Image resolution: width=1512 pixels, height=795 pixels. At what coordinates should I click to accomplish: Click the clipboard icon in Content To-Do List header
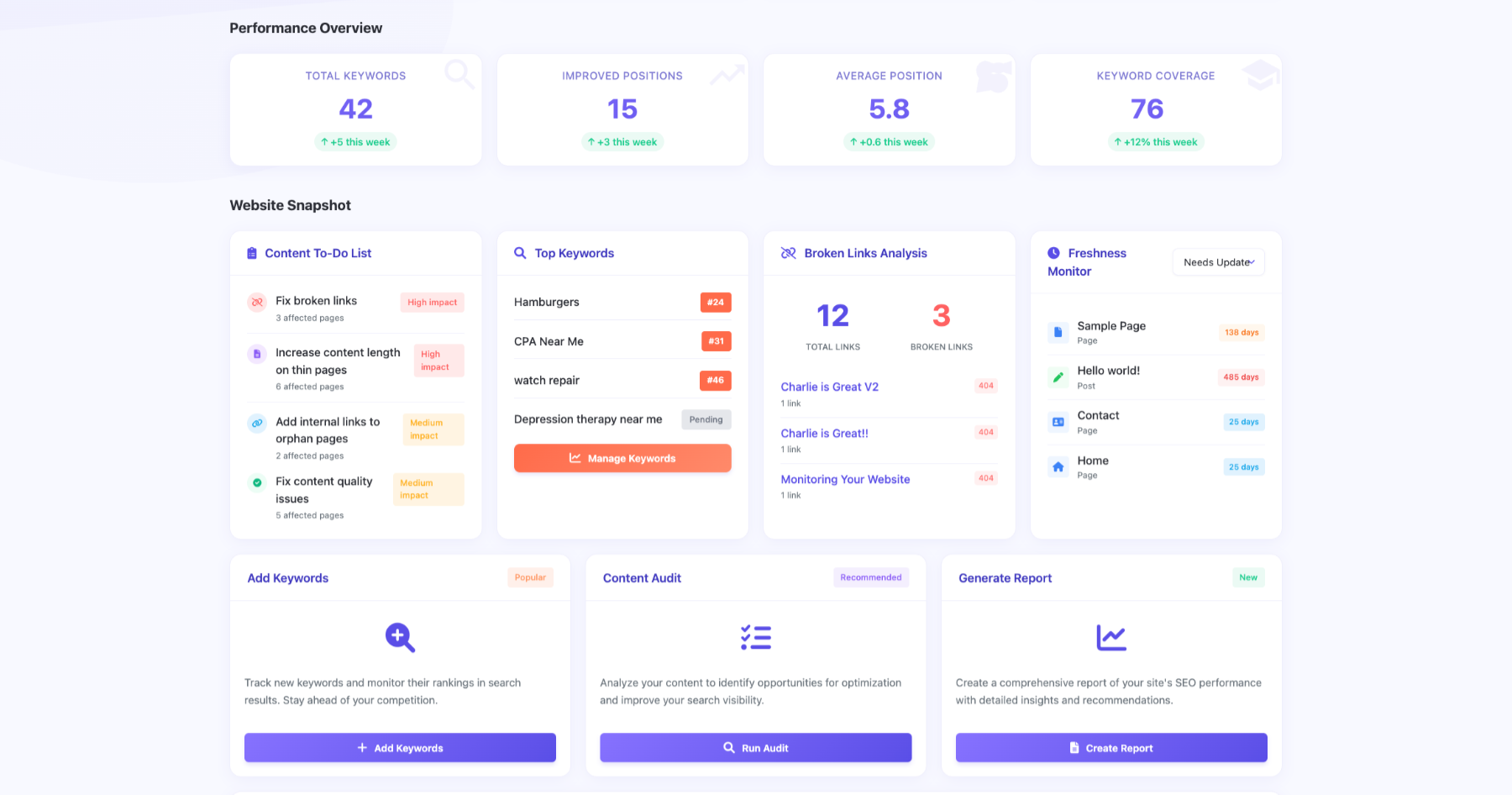pyautogui.click(x=251, y=253)
